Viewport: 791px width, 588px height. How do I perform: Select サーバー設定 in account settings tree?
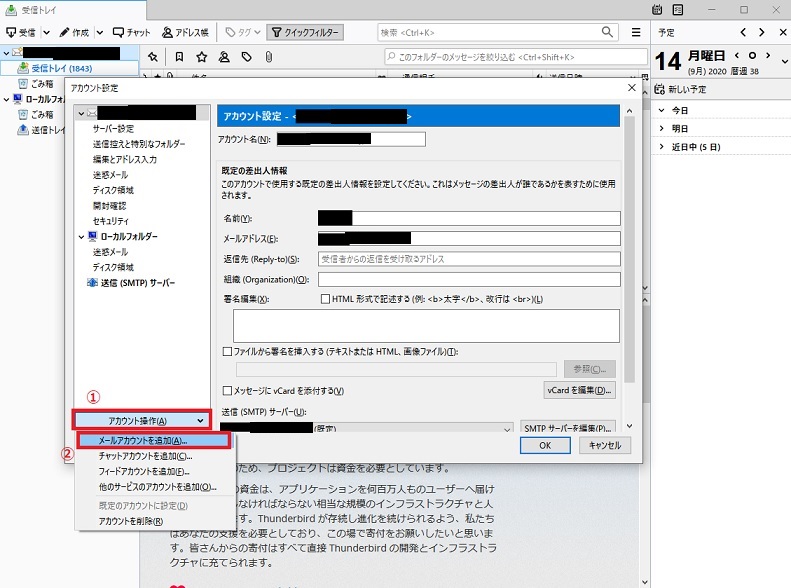point(113,129)
